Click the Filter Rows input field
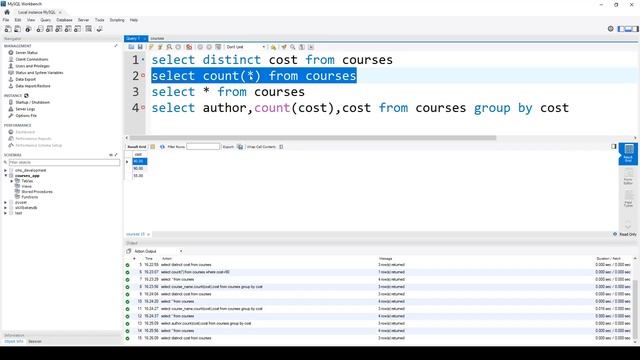The height and width of the screenshot is (360, 640). point(203,147)
